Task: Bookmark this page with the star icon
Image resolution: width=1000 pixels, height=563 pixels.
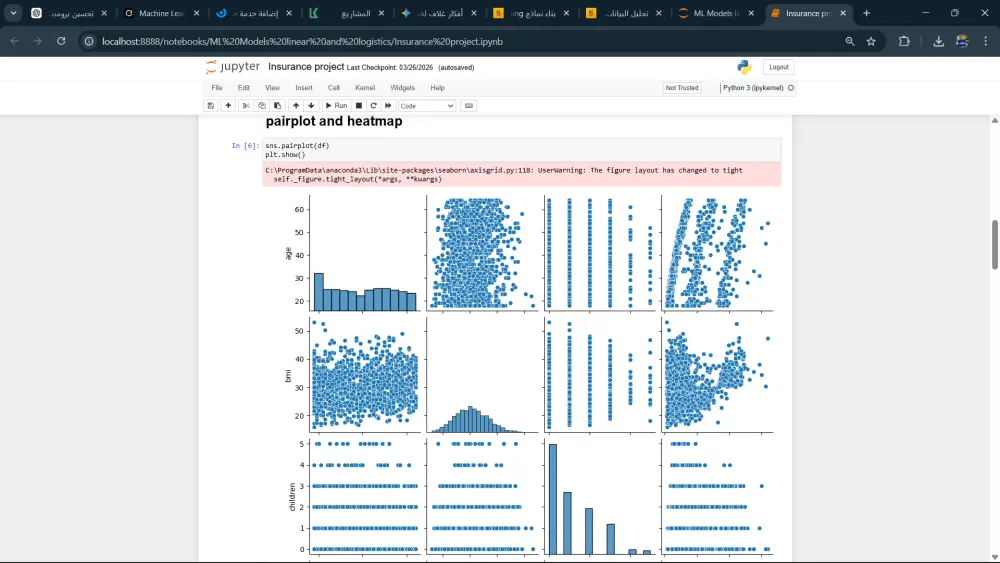Action: 871,41
